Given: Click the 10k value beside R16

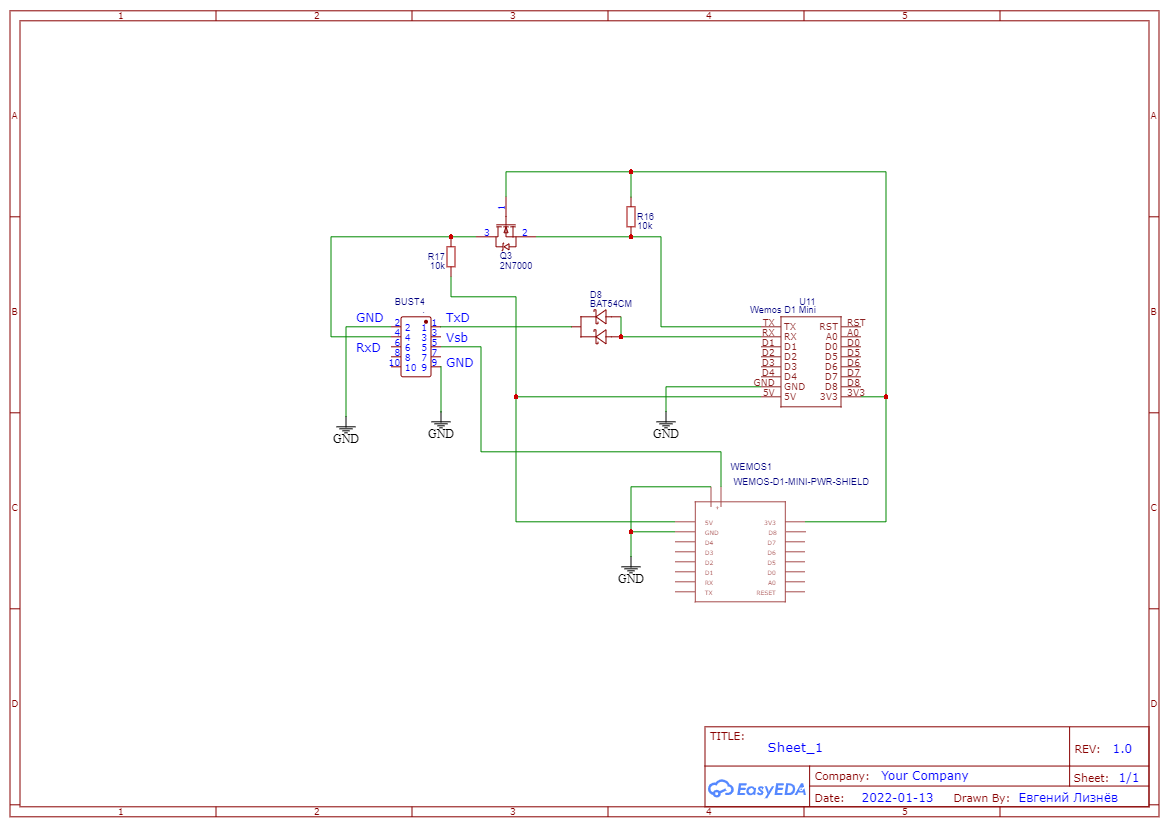Looking at the screenshot, I should (645, 225).
